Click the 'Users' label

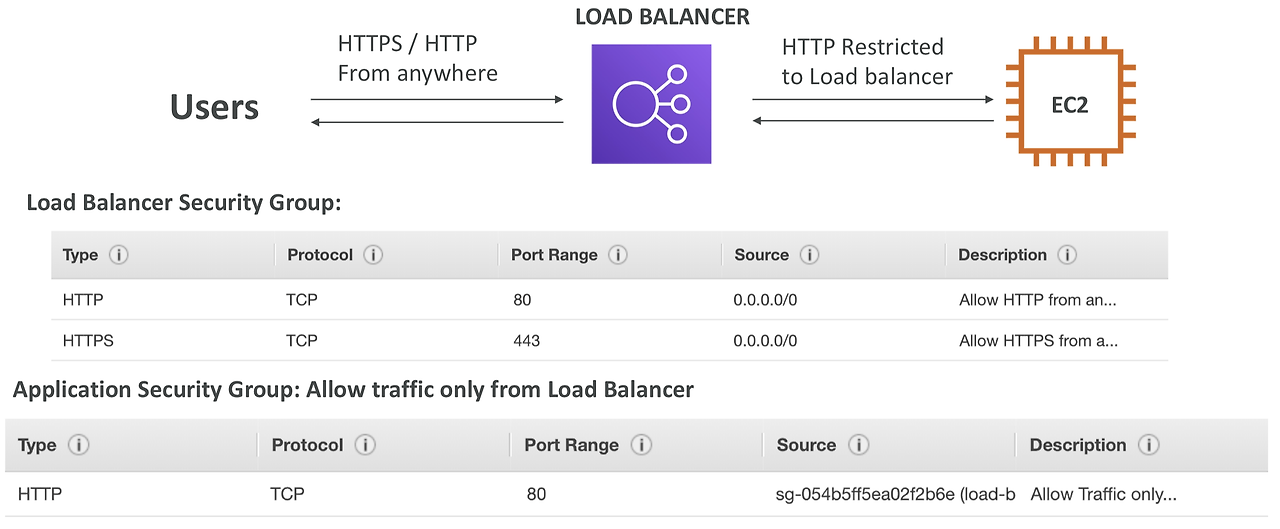click(214, 107)
